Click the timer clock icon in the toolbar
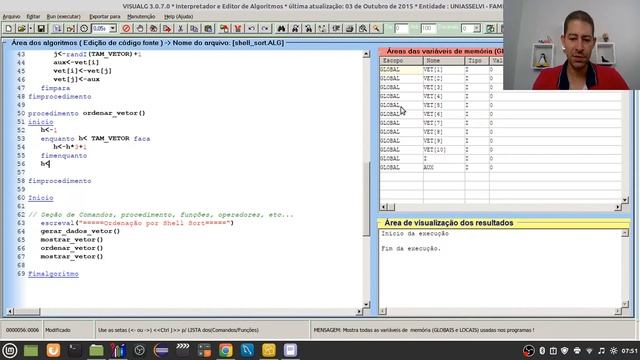 (x=84, y=29)
